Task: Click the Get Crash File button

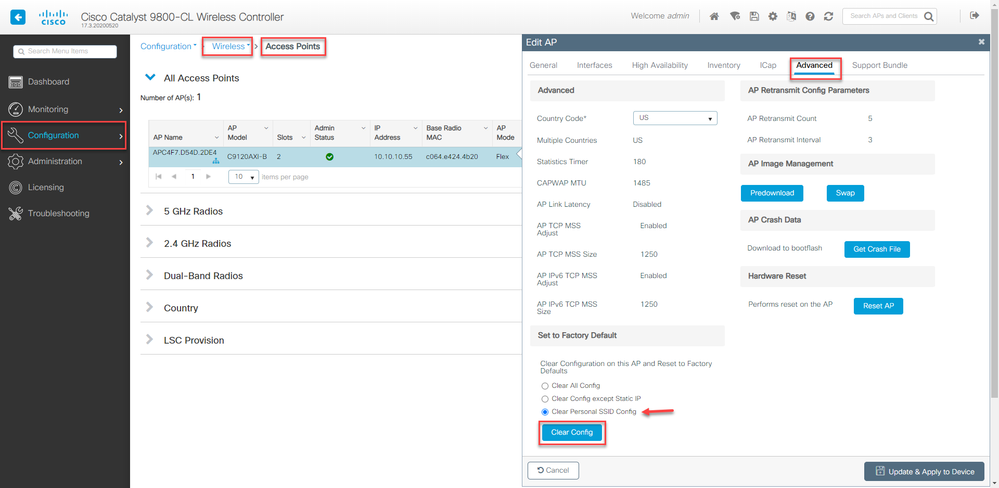Action: (877, 249)
